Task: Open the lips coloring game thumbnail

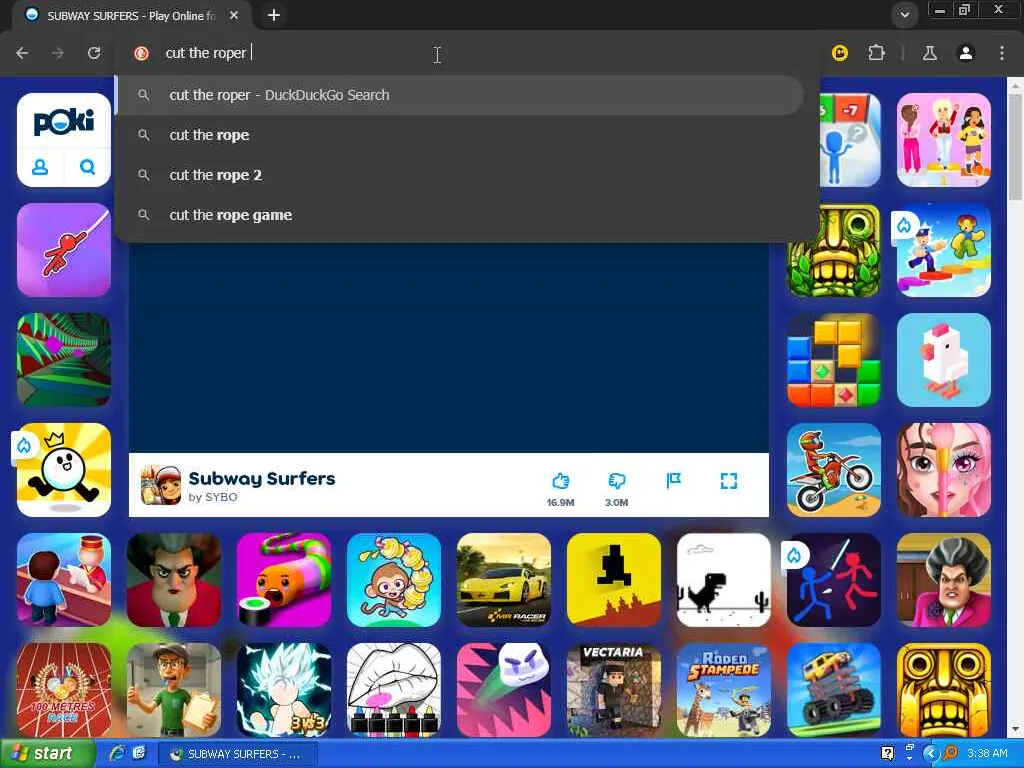Action: click(394, 690)
